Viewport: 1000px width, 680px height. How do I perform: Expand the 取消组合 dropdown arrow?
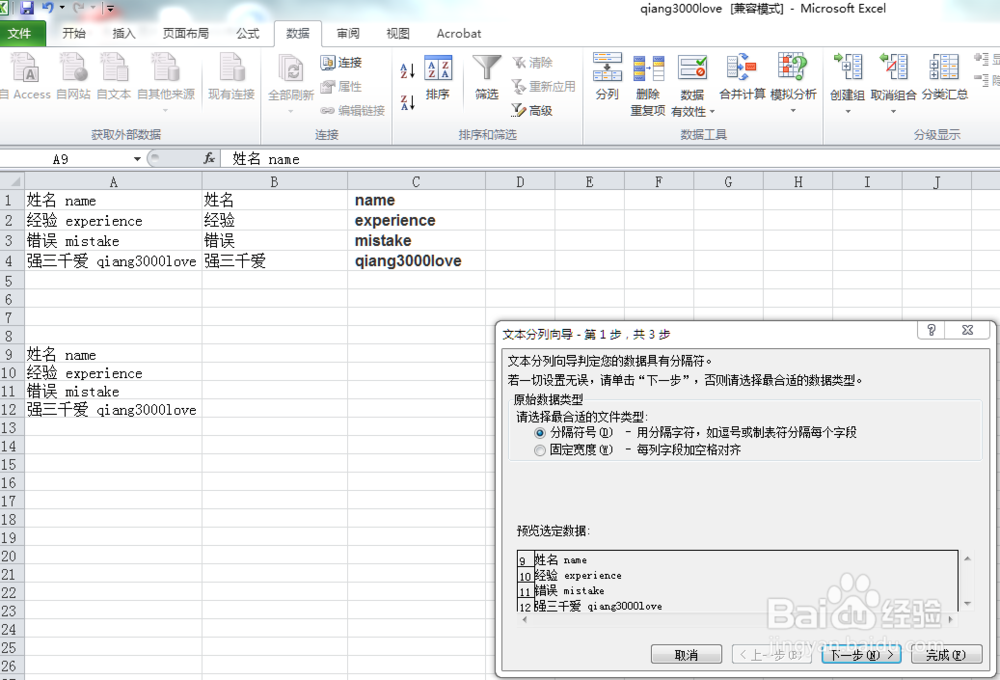pos(893,112)
